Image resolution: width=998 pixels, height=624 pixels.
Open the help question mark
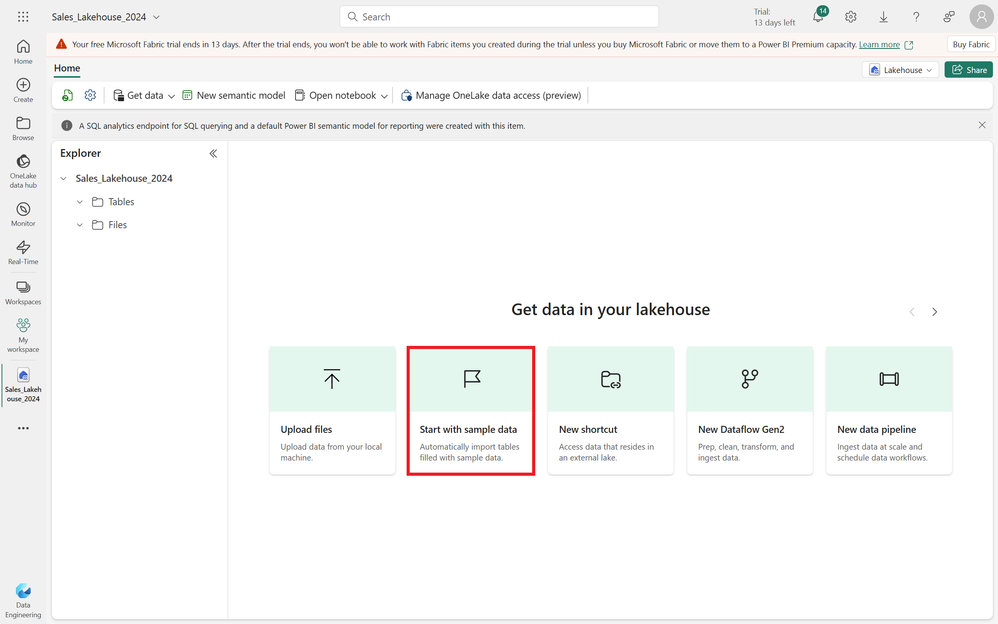(916, 17)
